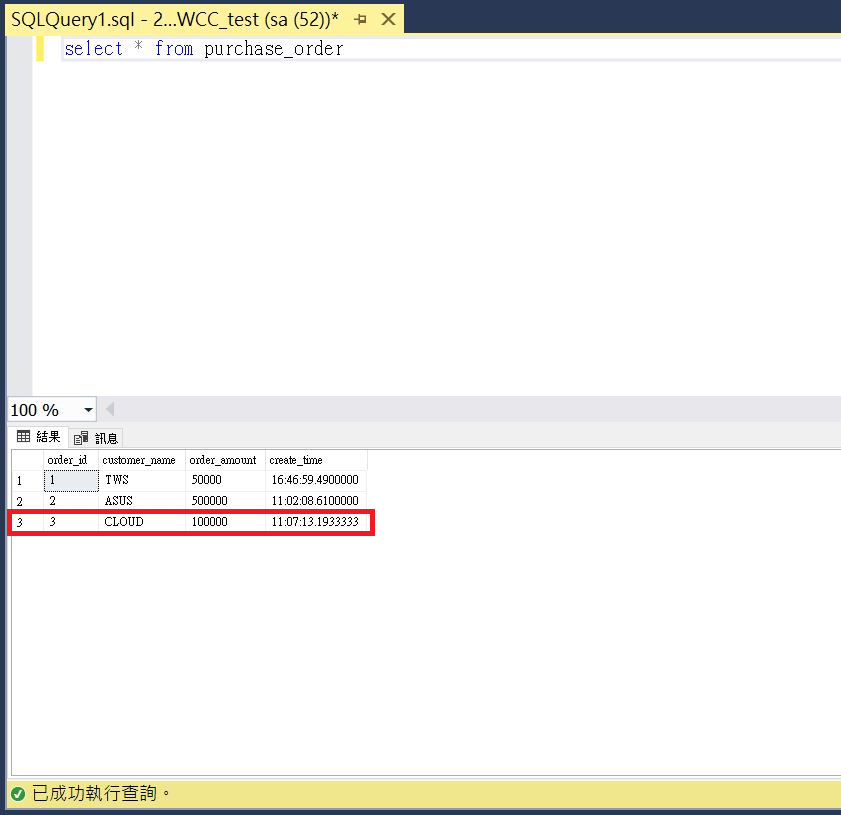
Task: Click the 11:07:13.1933333 time cell
Action: point(316,522)
